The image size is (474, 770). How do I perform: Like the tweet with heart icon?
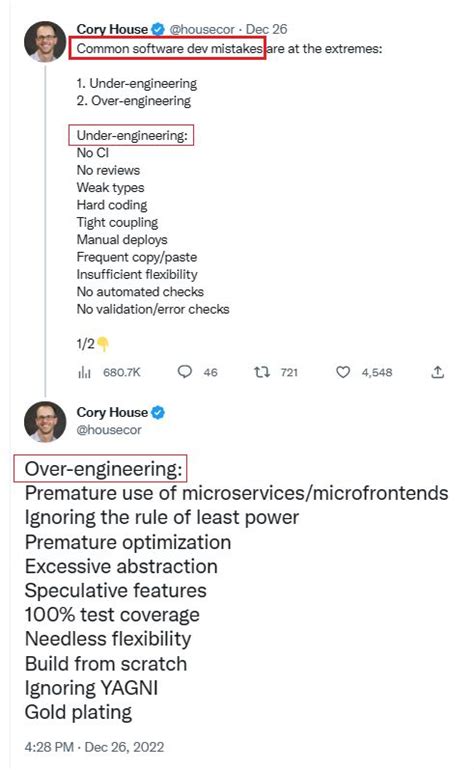[343, 372]
